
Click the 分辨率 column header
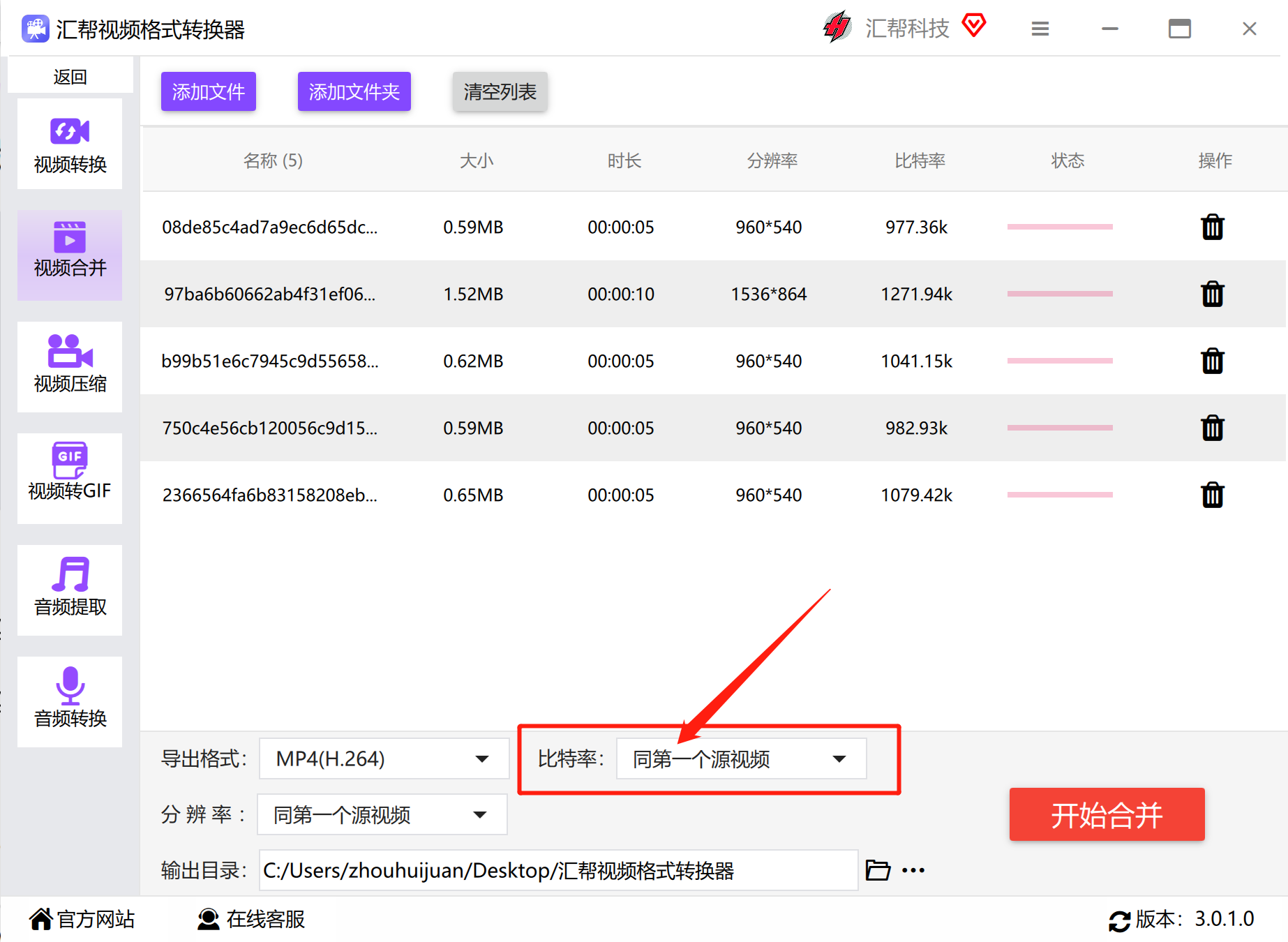[x=772, y=160]
